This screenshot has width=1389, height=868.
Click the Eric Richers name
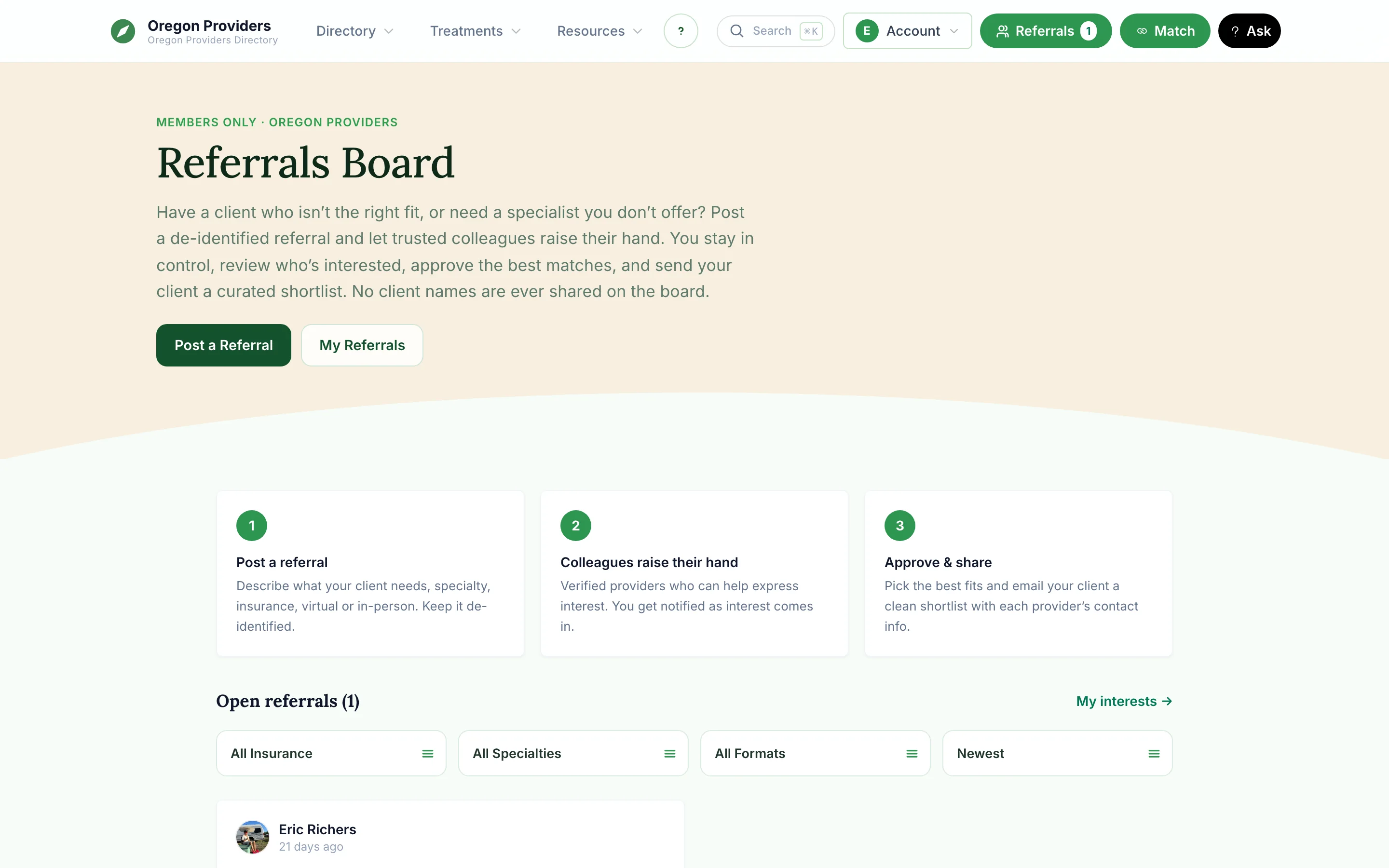pos(317,829)
